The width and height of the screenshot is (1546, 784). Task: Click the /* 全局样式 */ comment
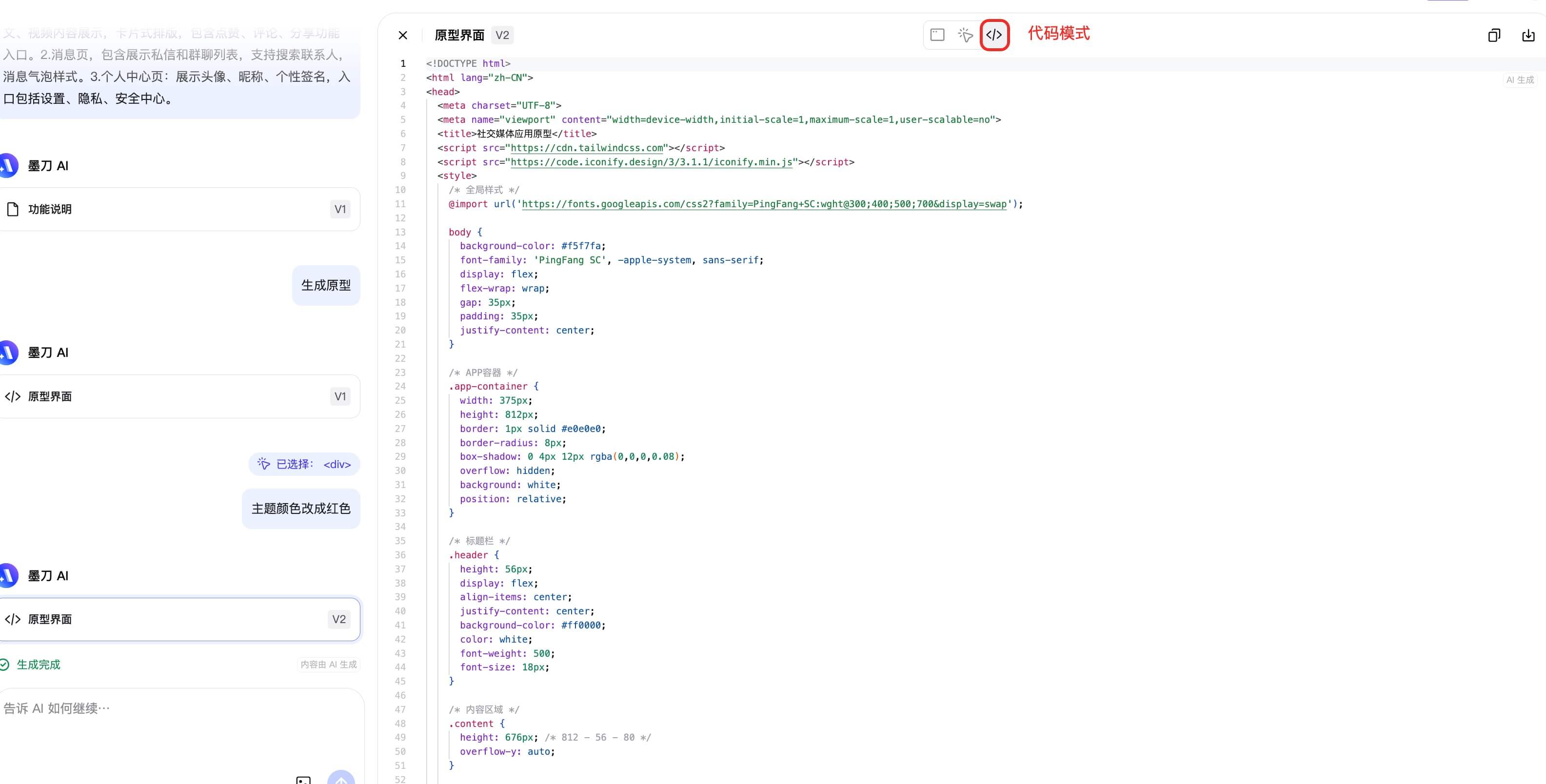click(484, 190)
